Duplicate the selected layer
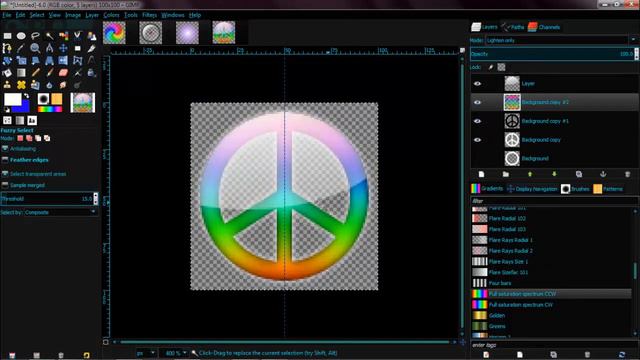 [579, 174]
